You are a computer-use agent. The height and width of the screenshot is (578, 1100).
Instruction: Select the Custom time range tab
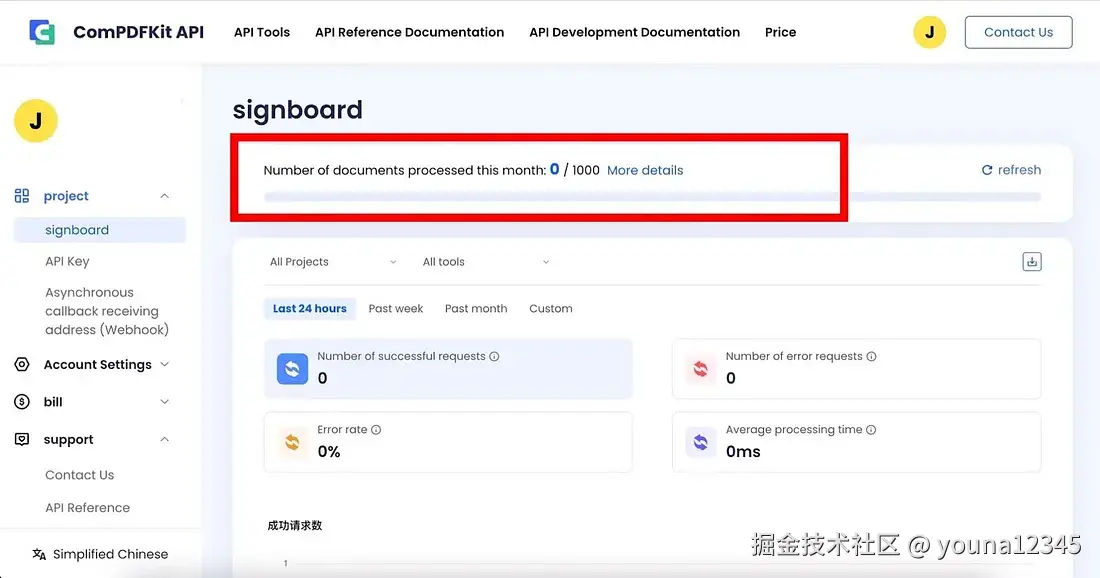coord(550,308)
